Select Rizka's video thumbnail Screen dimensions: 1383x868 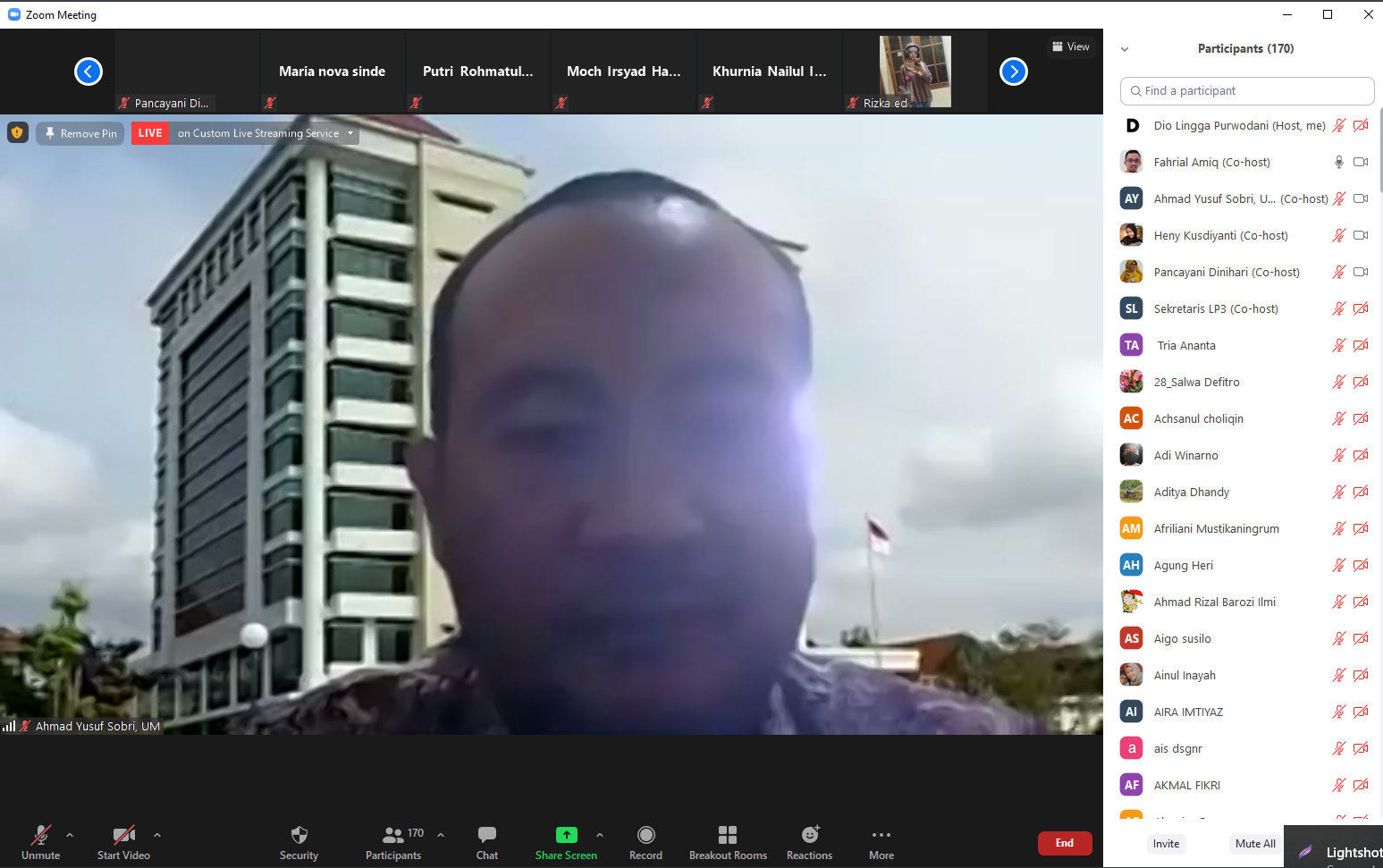915,72
